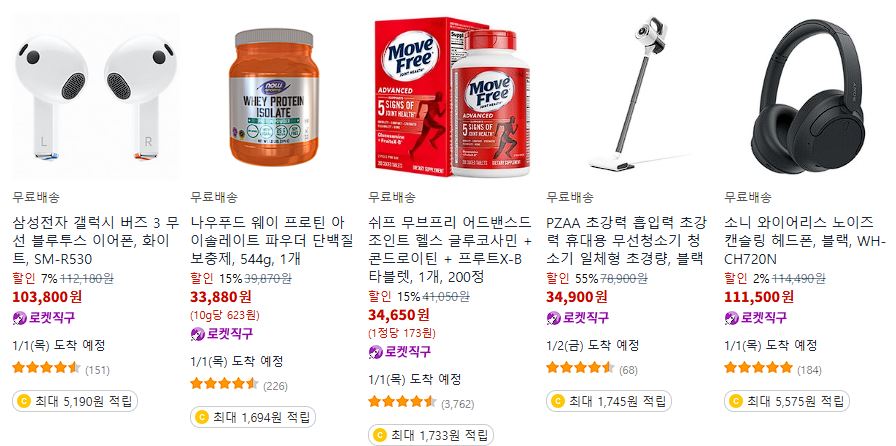Viewport: 896px width, 446px height.
Task: Click the coin icon in 최대 1,694원 적립 badge
Action: click(202, 417)
